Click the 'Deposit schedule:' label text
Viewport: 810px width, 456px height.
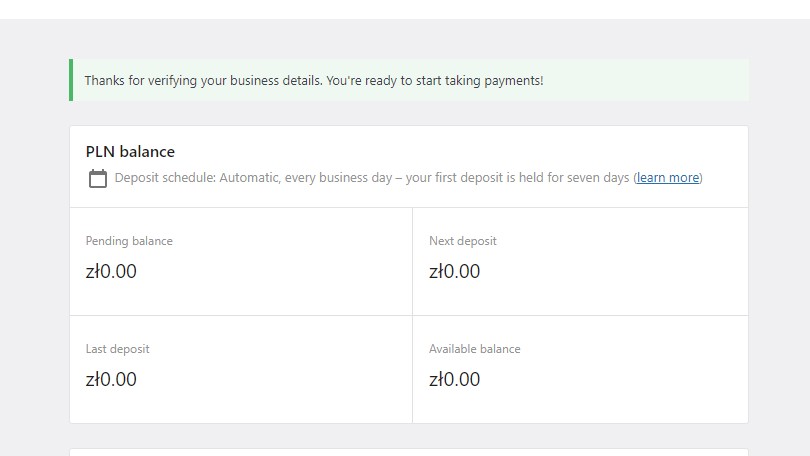(x=165, y=178)
